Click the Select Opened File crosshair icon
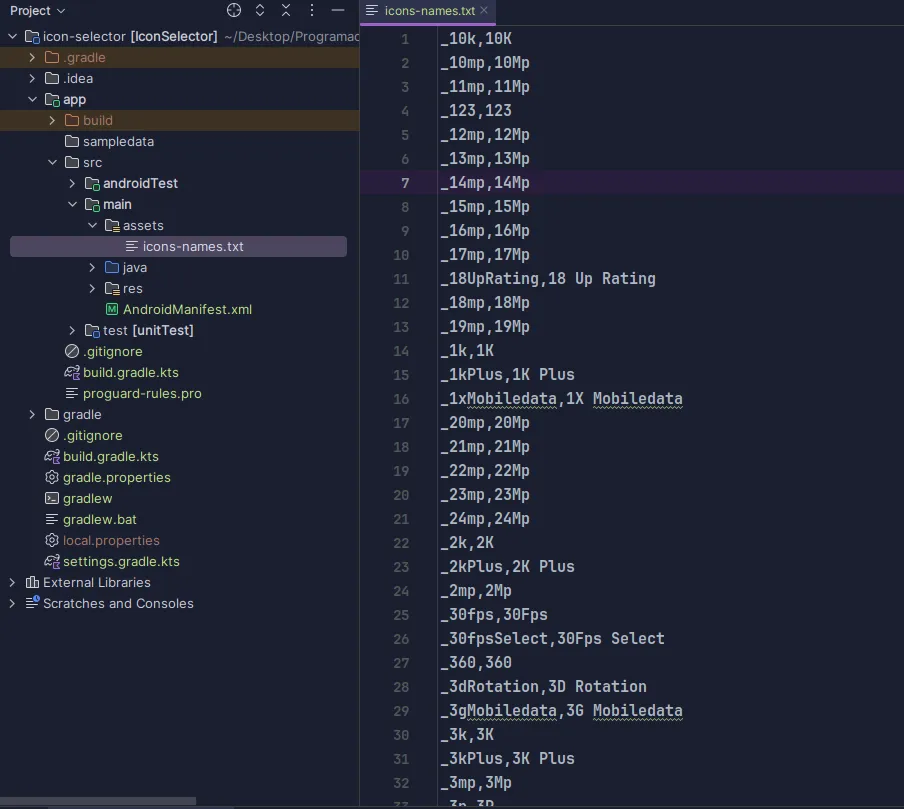The height and width of the screenshot is (809, 904). tap(234, 10)
